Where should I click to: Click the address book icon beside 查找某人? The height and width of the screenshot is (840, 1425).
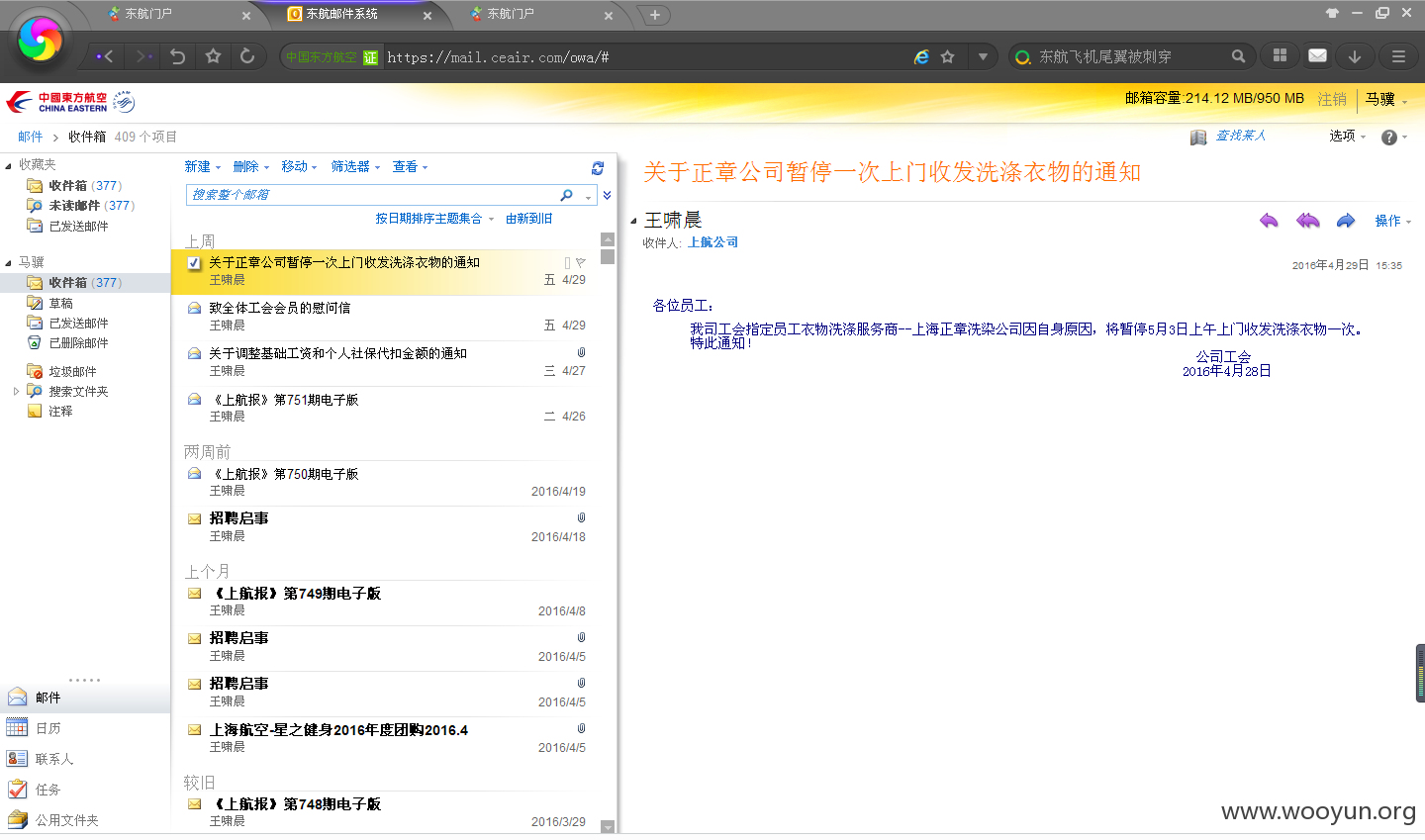pos(1198,137)
